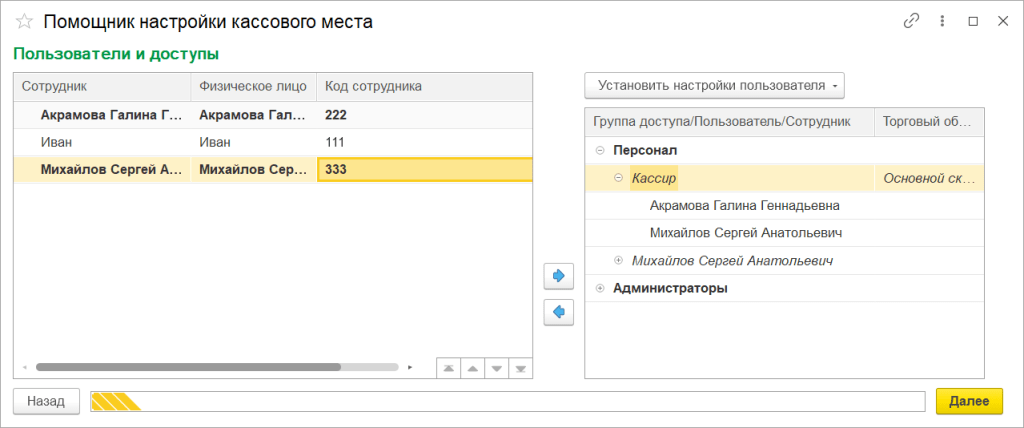Move selected row up one position
This screenshot has width=1024, height=428.
[x=472, y=368]
